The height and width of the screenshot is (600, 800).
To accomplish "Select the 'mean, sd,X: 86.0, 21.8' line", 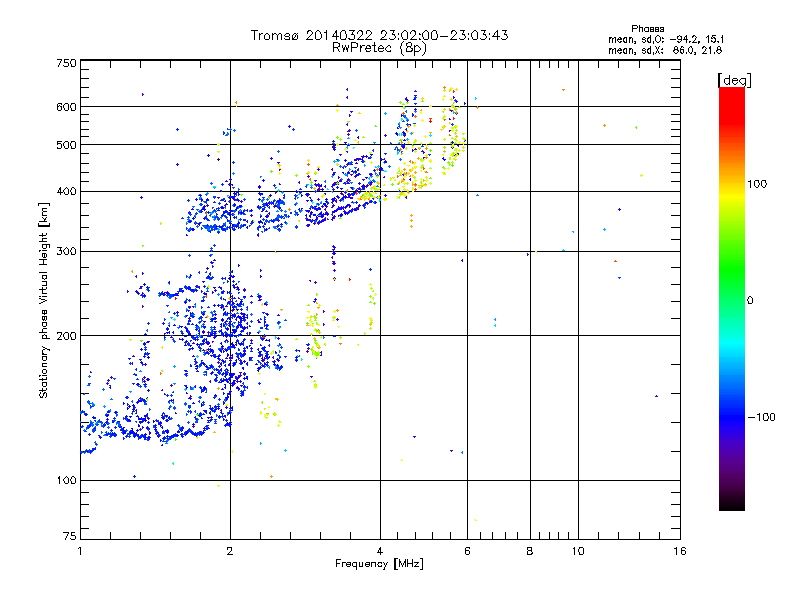I will pyautogui.click(x=665, y=50).
